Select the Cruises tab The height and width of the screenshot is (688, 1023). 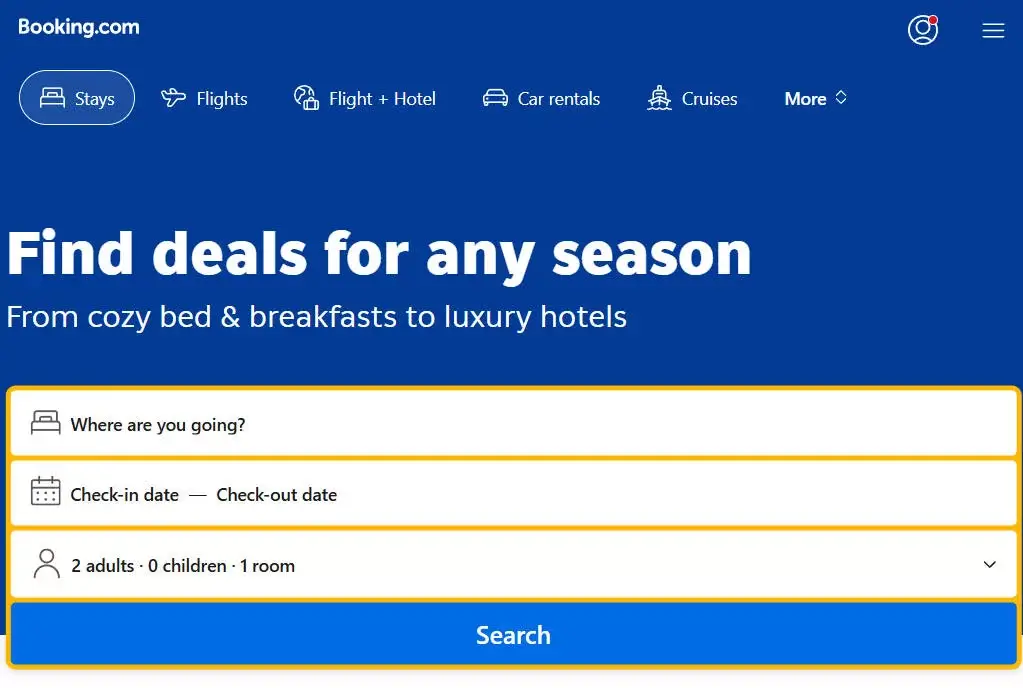pyautogui.click(x=692, y=98)
